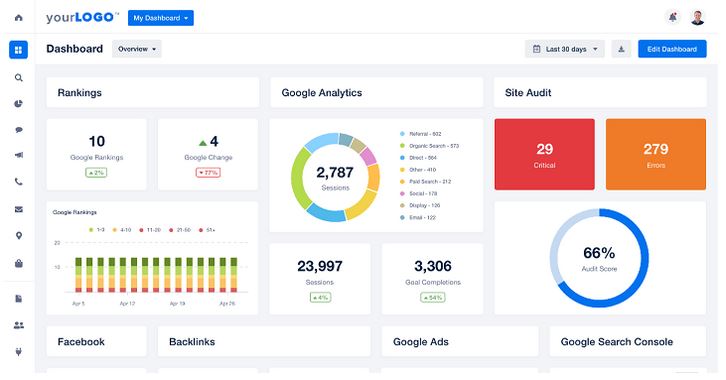Viewport: 726px width, 380px height.
Task: Click the yourLOGO brand logo
Action: point(82,18)
